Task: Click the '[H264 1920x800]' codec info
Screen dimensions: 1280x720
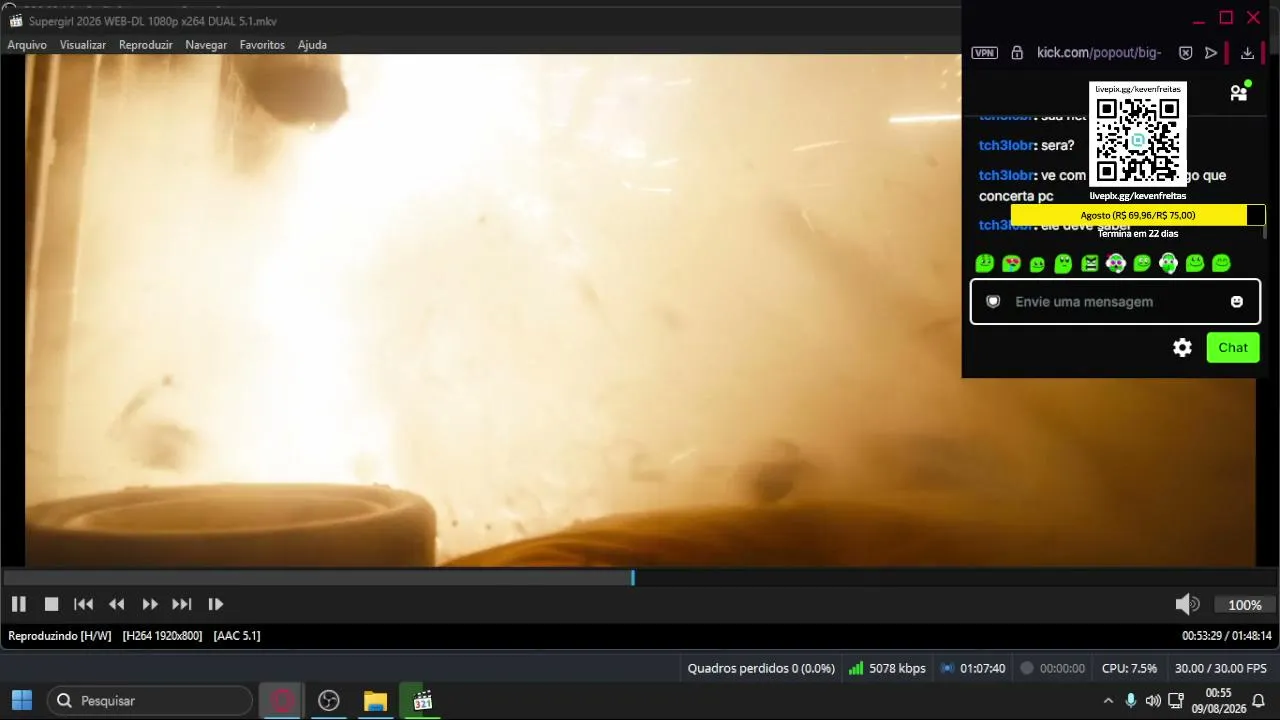Action: click(x=162, y=636)
